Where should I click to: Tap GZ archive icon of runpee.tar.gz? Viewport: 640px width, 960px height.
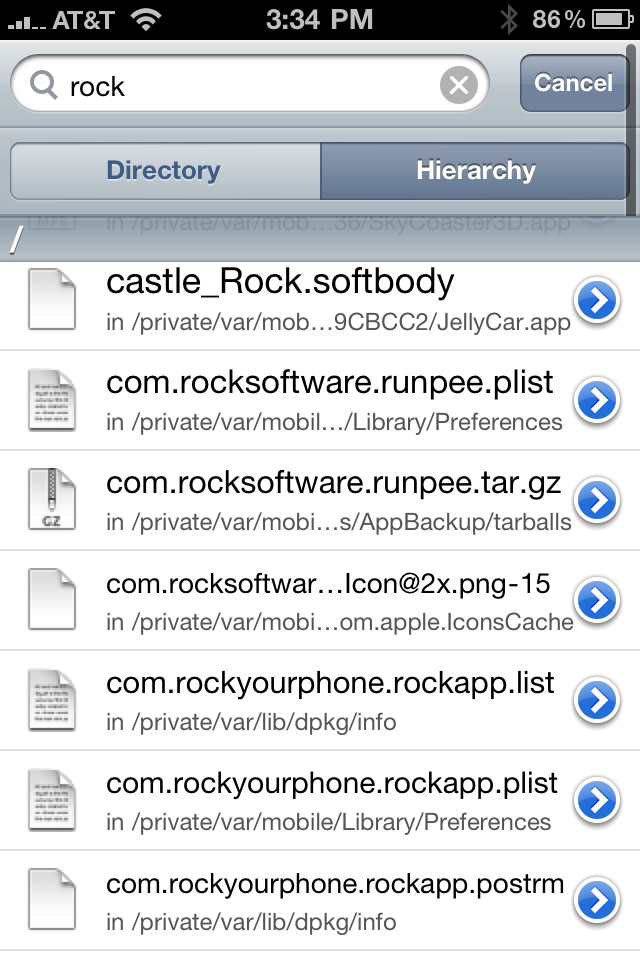52,500
